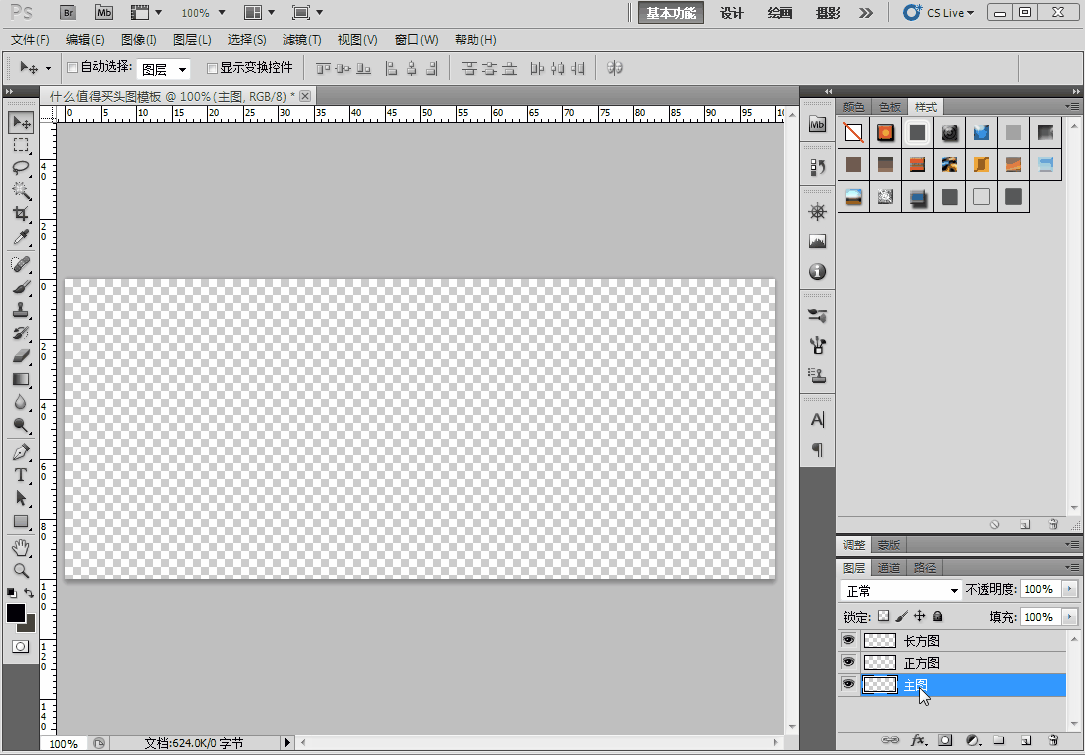Open the Character panel icon
1085x755 pixels.
(817, 419)
